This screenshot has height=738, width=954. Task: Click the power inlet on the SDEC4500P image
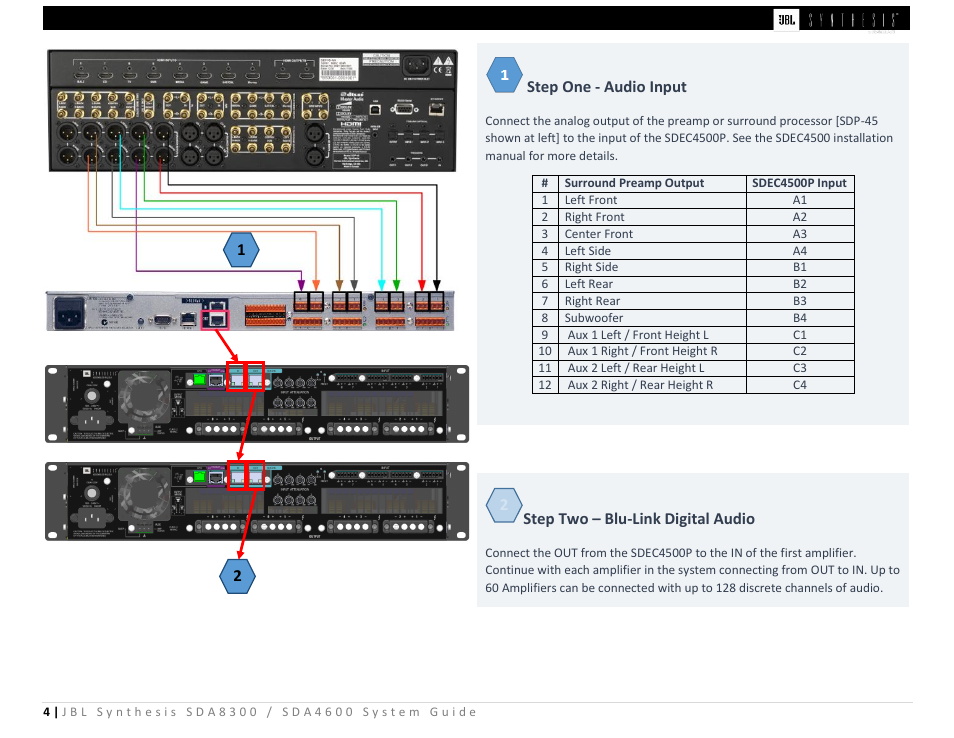coord(70,313)
